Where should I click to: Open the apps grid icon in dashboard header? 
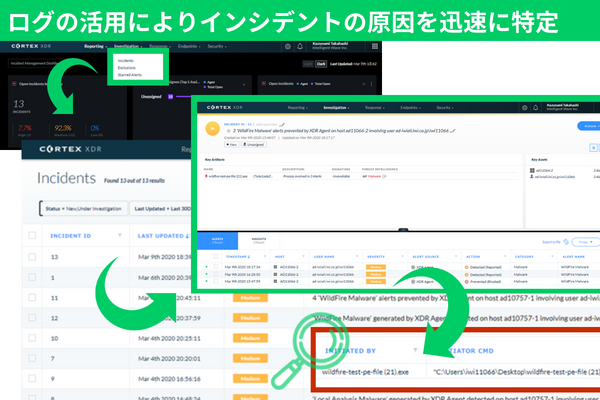[x=375, y=46]
